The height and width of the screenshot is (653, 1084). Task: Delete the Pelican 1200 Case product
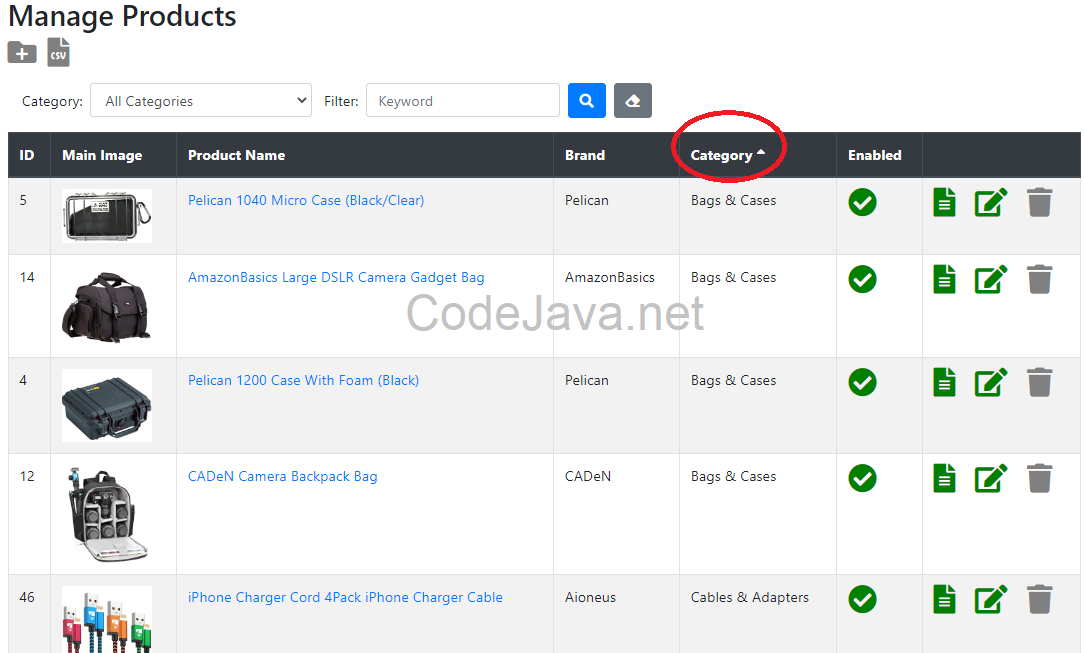(x=1039, y=382)
